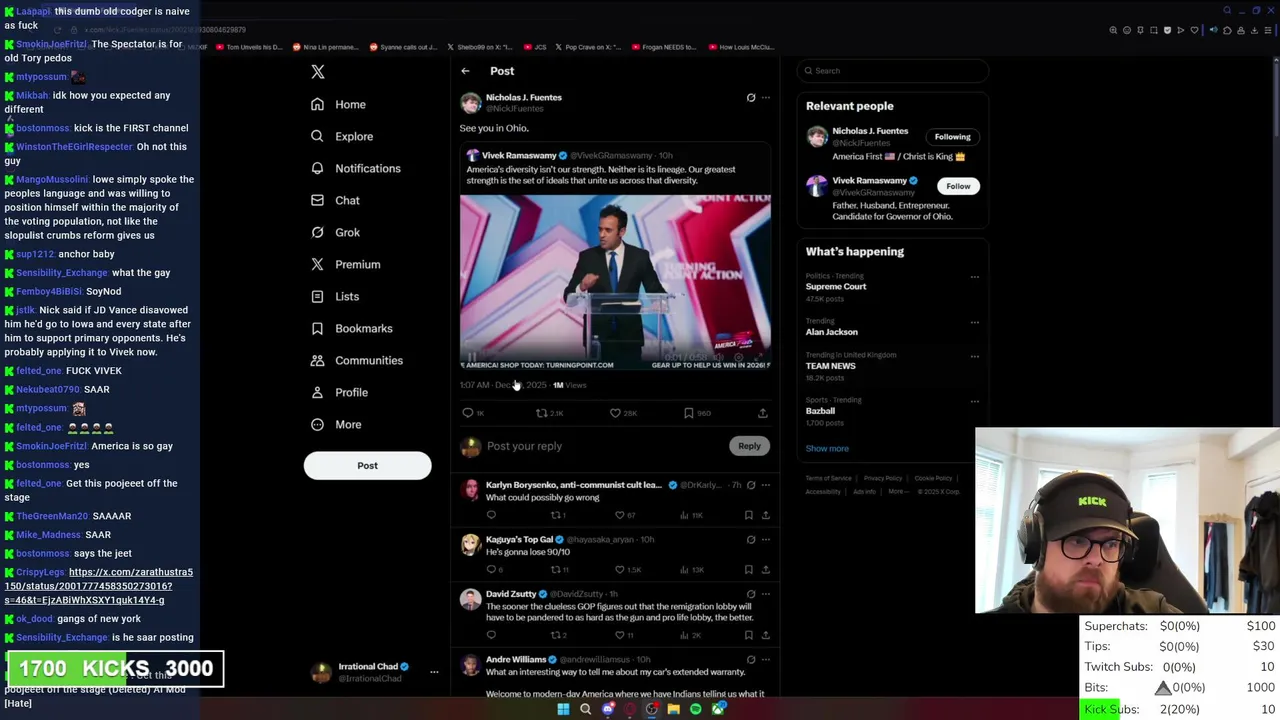Switch to Pop Crave on X browser tab
1280x720 pixels.
pyautogui.click(x=590, y=47)
